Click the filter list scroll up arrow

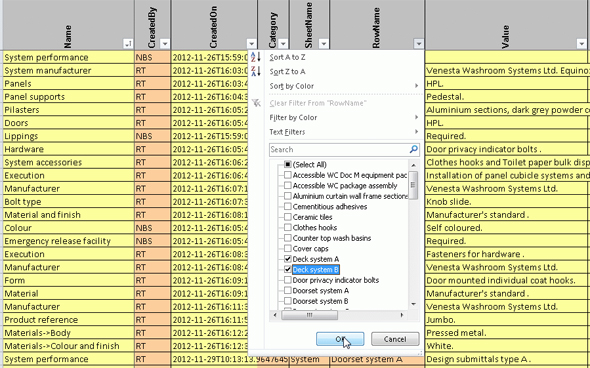413,165
